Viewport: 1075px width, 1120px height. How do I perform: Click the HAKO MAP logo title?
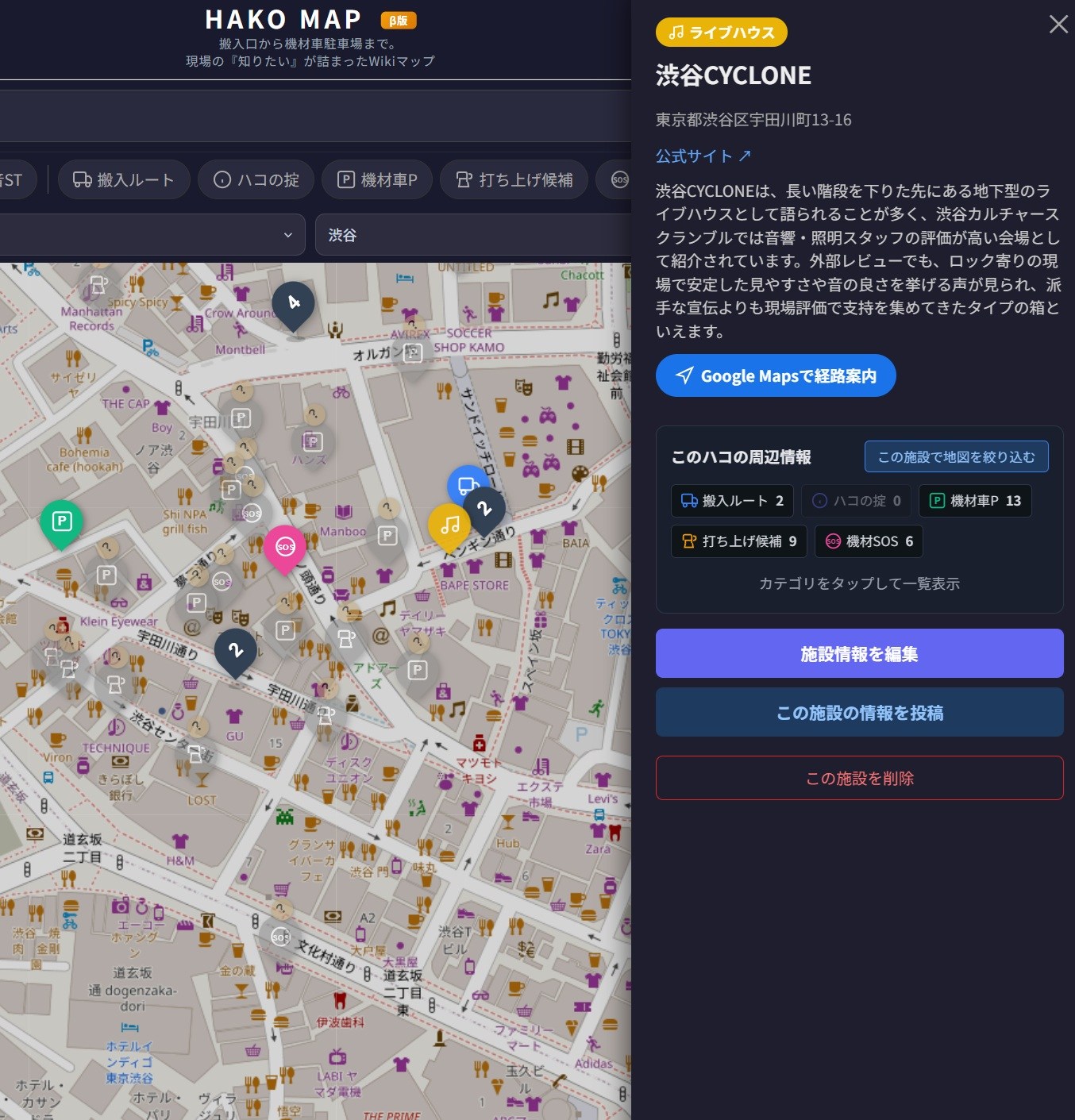[283, 19]
